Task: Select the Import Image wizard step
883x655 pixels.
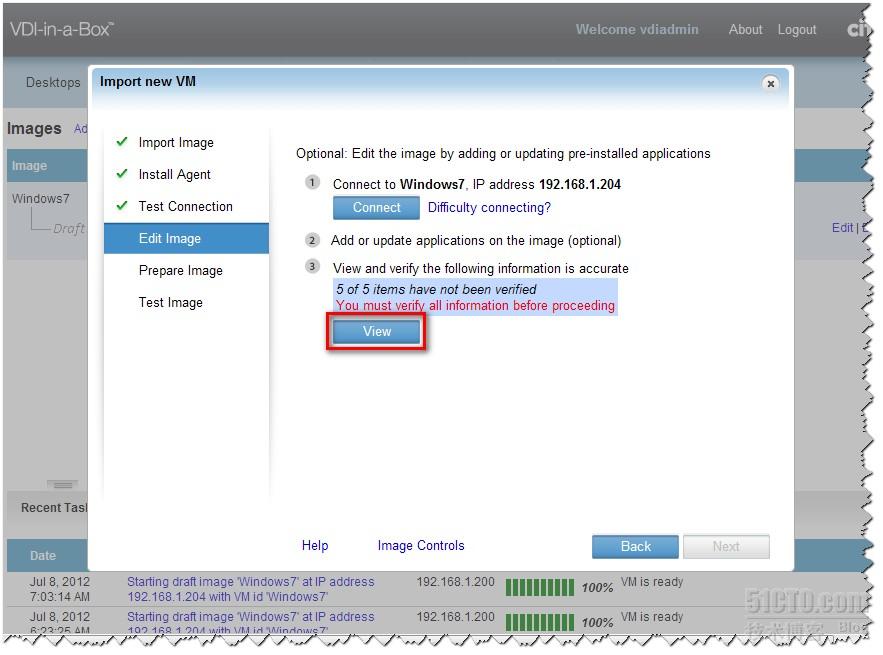Action: tap(176, 142)
